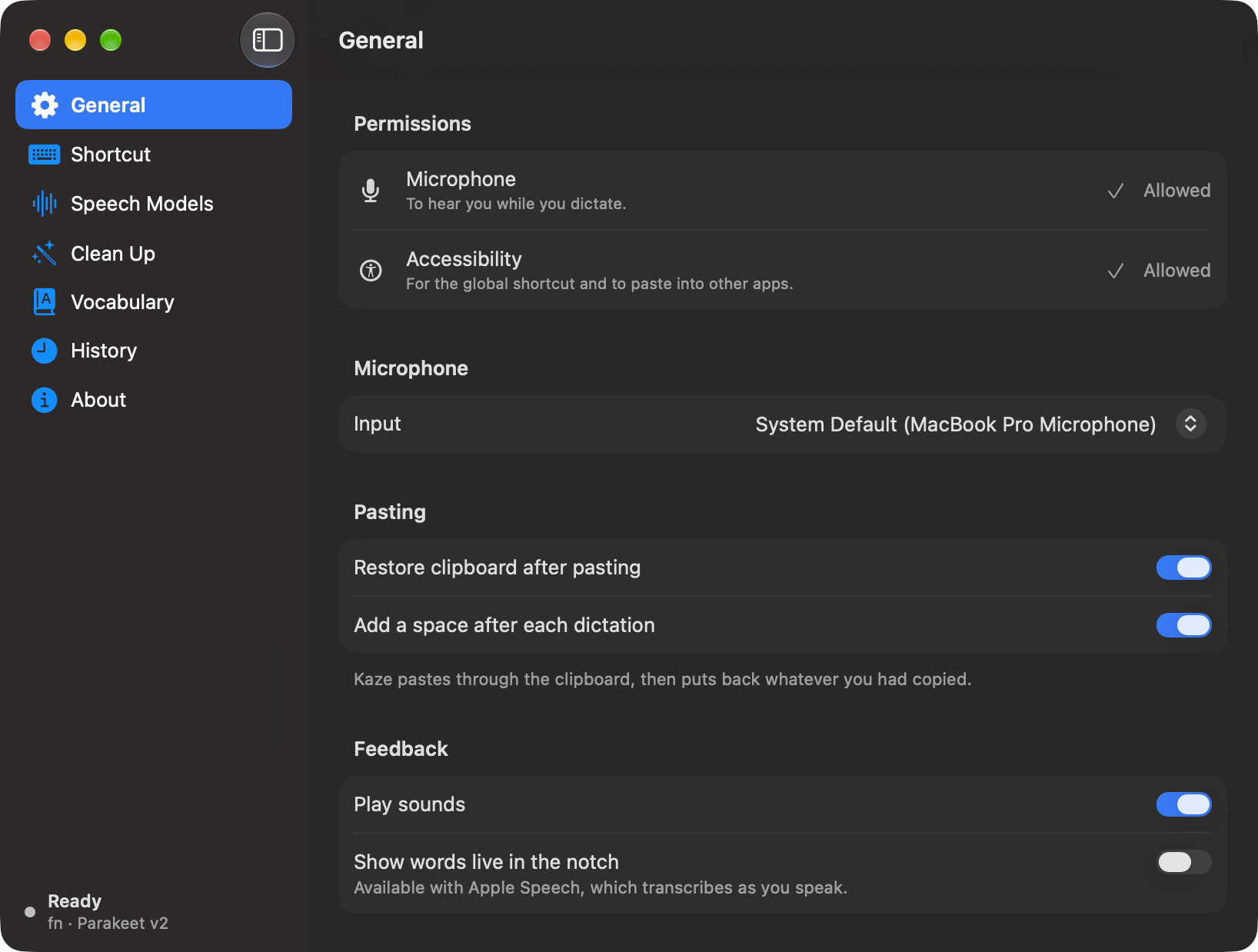Click the Accessibility permission row title

coord(464,259)
